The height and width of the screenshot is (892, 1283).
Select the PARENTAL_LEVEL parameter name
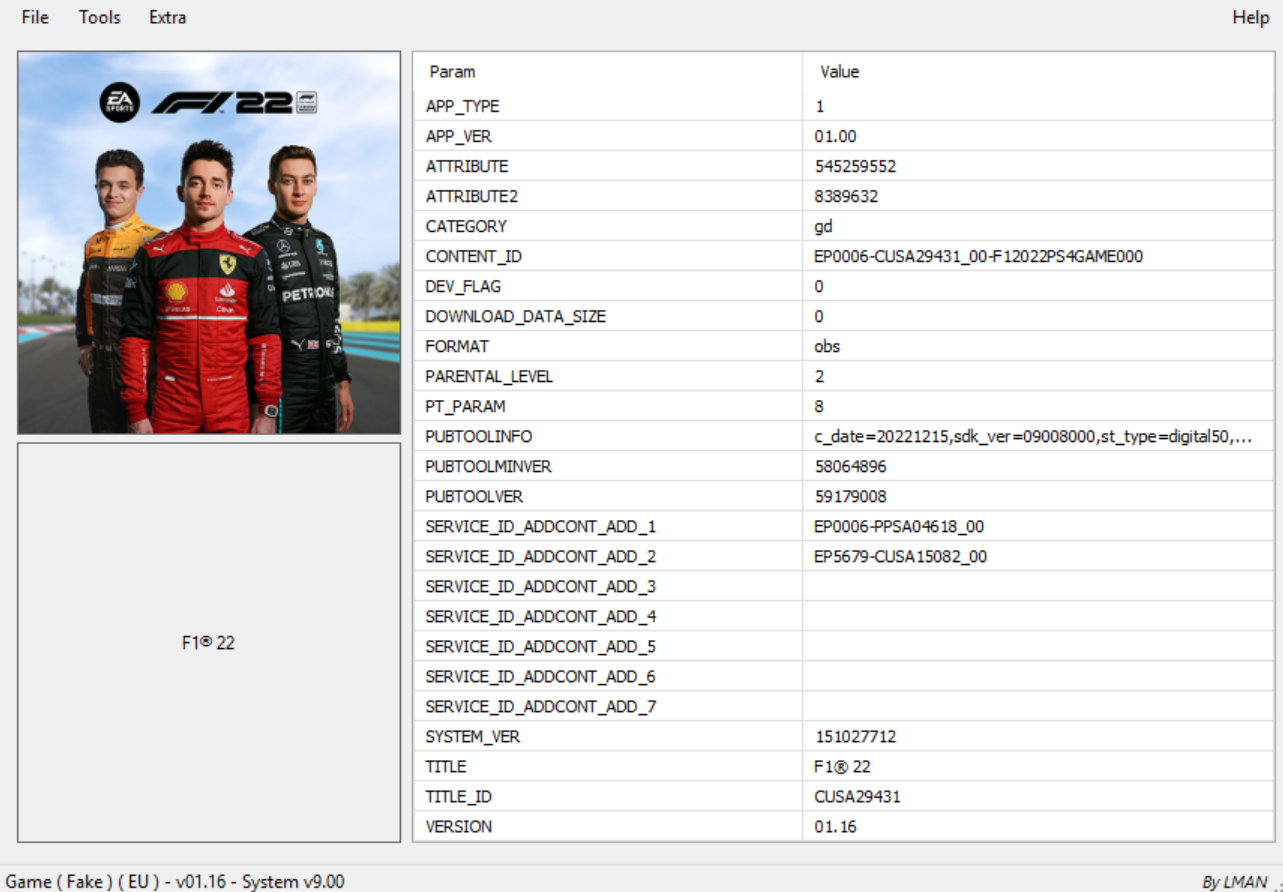[x=489, y=376]
